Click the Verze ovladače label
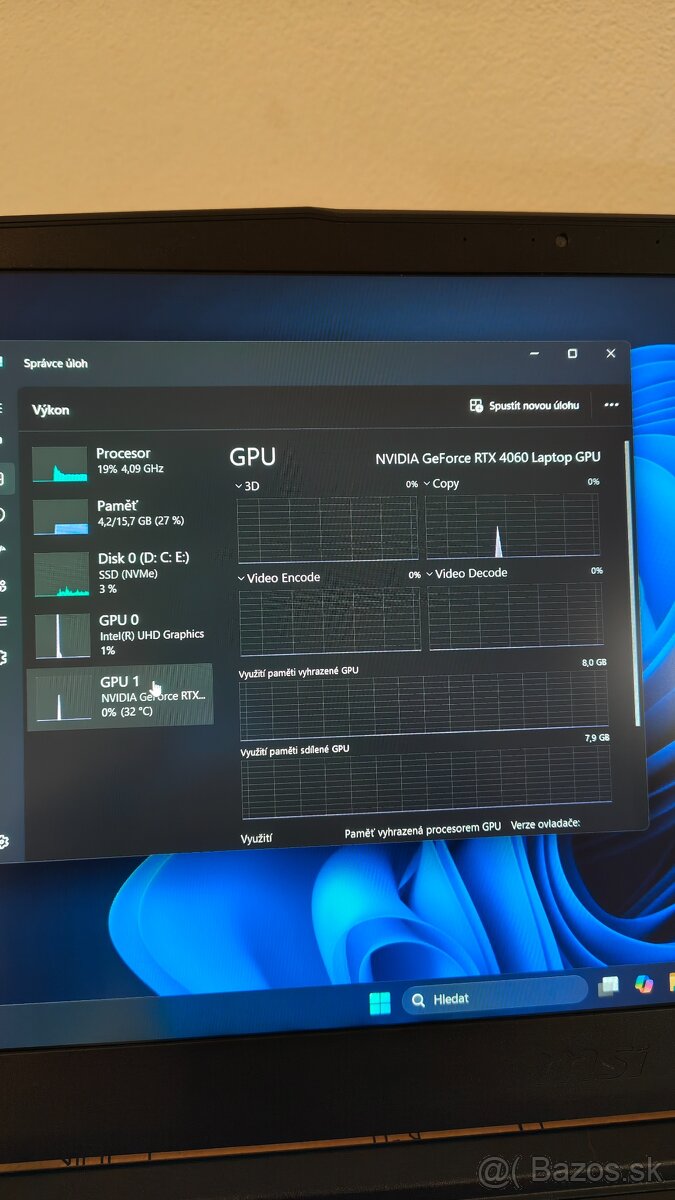Viewport: 675px width, 1200px height. [x=546, y=824]
